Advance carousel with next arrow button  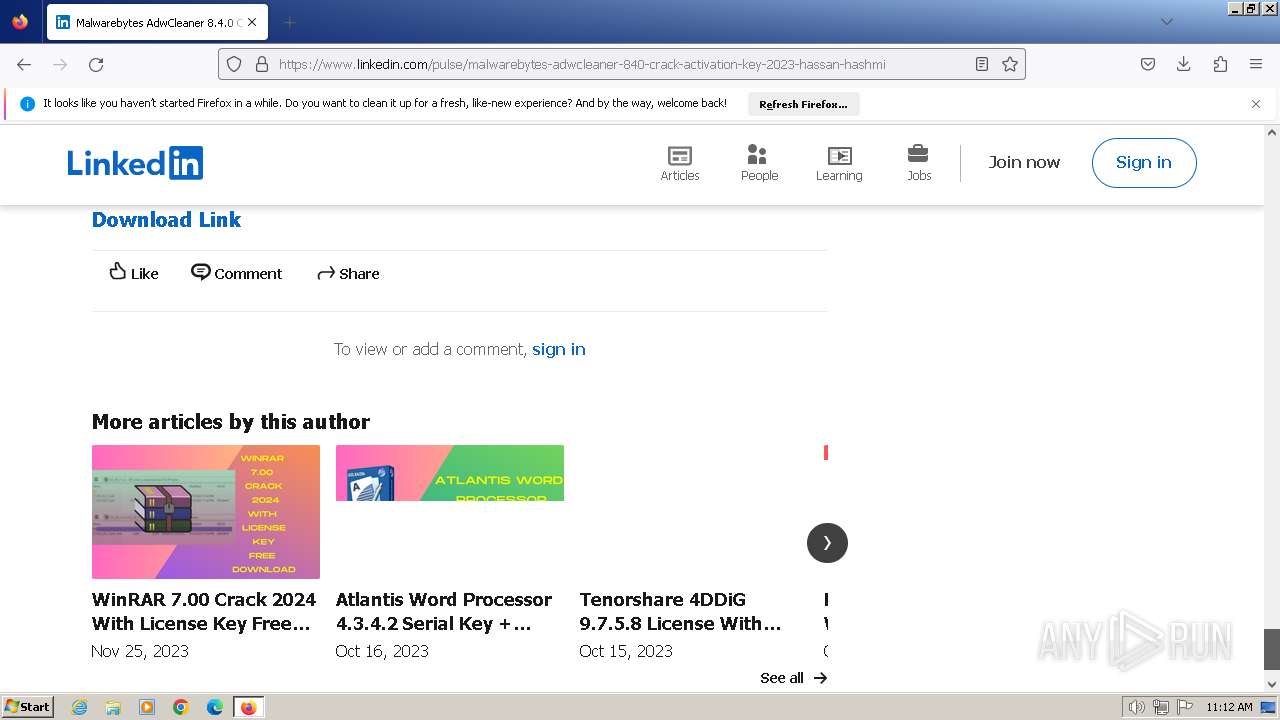pyautogui.click(x=827, y=543)
